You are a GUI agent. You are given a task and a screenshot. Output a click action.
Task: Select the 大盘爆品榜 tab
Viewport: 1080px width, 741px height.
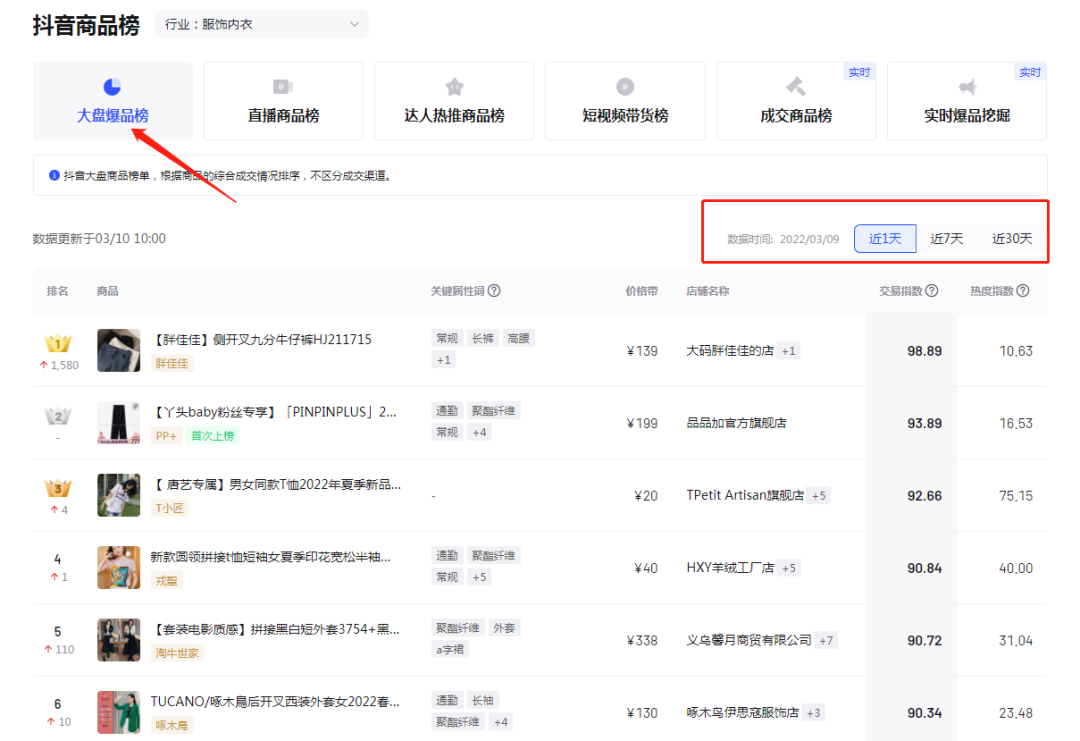[x=113, y=101]
